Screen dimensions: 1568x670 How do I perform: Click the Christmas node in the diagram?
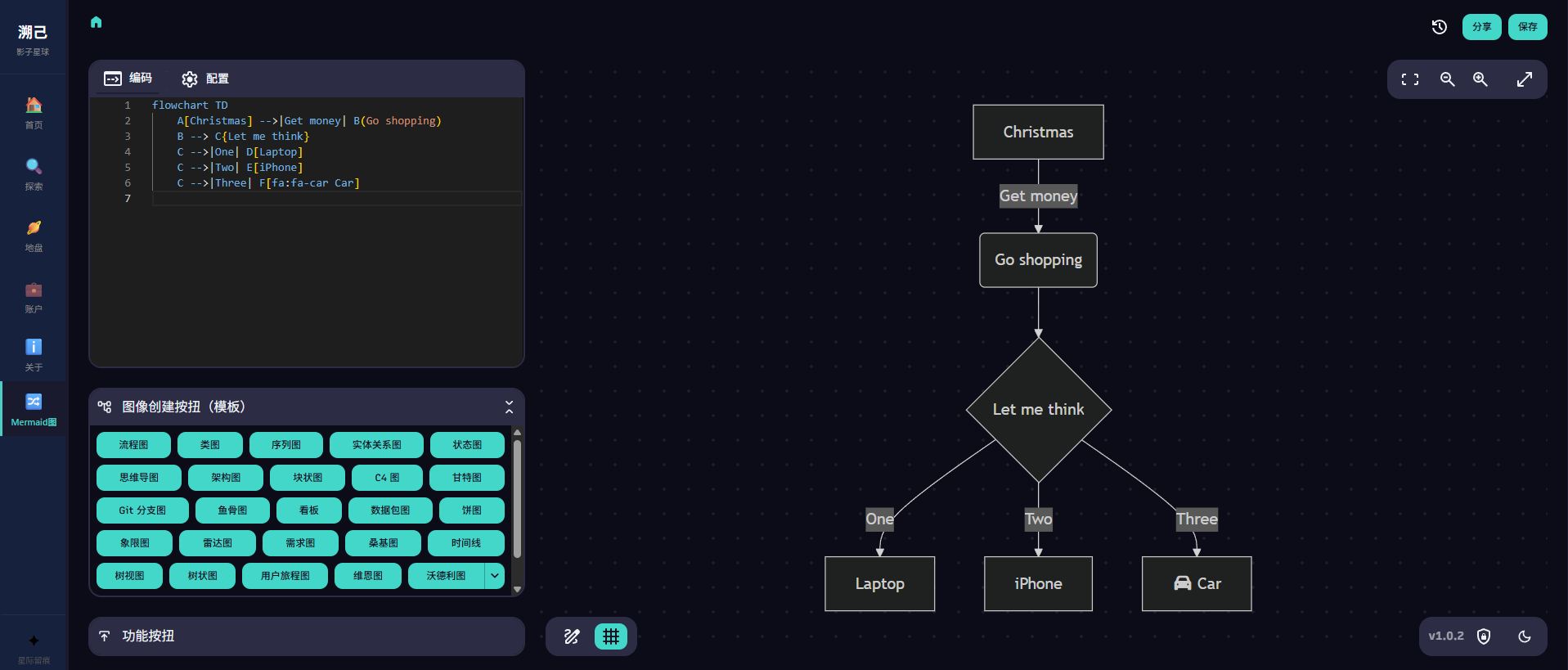pos(1038,132)
